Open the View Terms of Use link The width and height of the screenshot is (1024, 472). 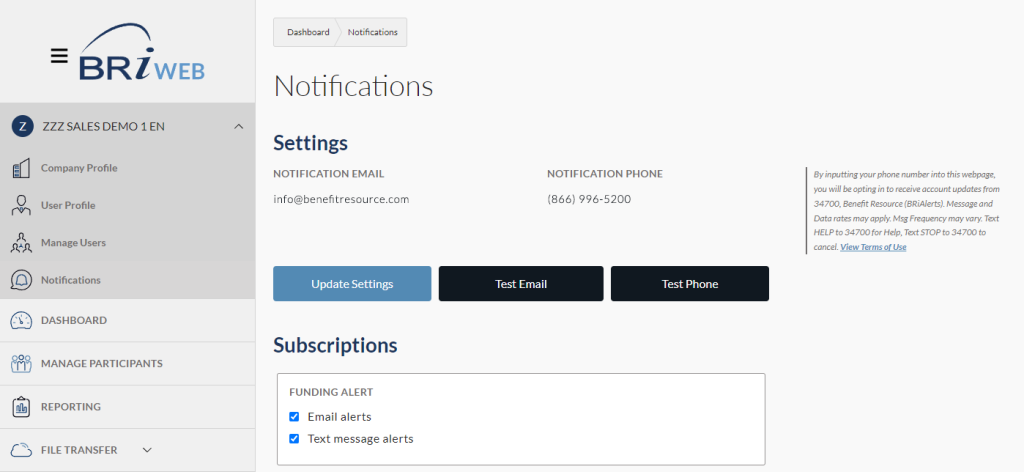(873, 247)
